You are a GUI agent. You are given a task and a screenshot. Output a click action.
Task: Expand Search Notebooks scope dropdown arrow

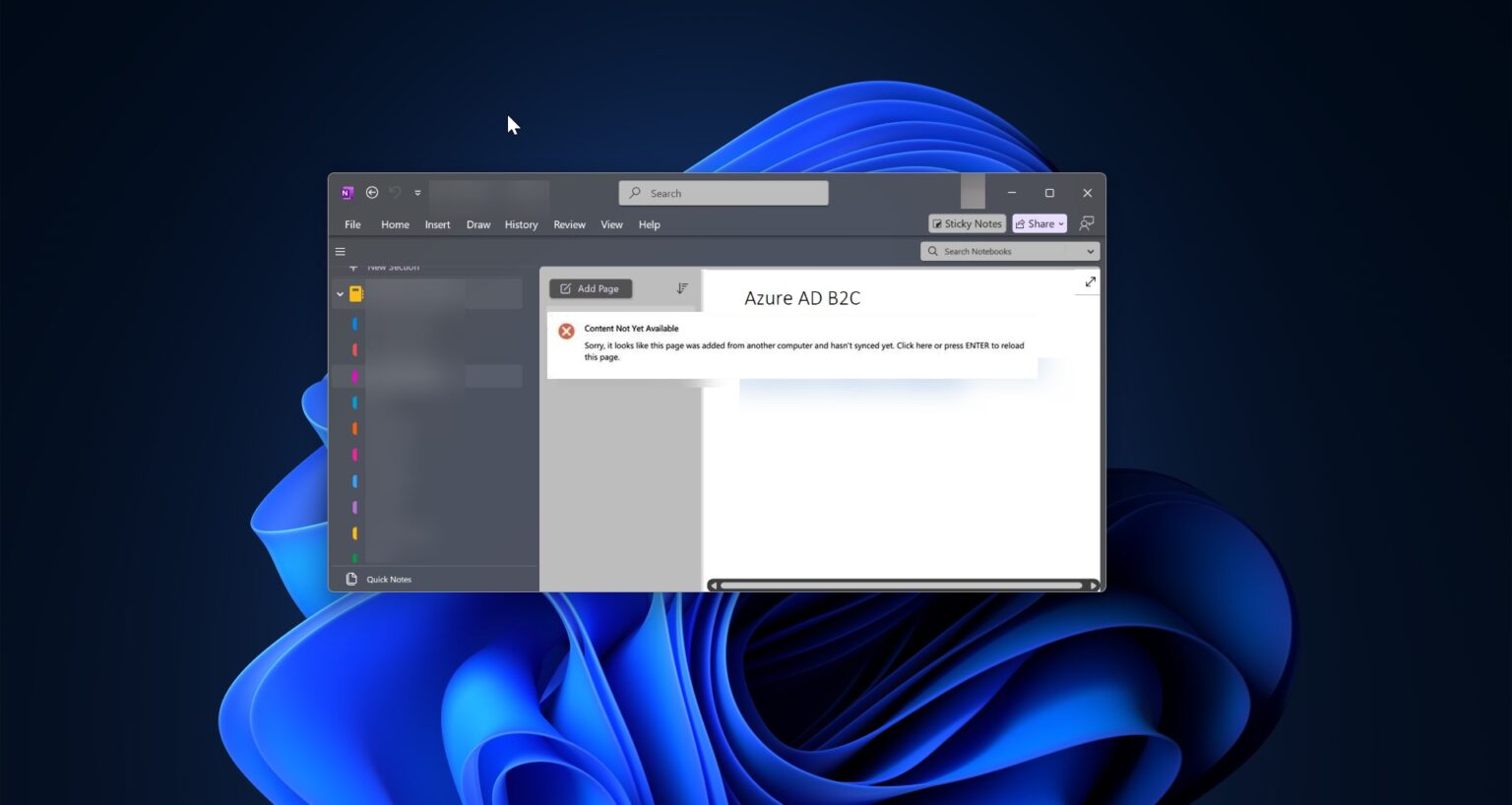point(1090,252)
